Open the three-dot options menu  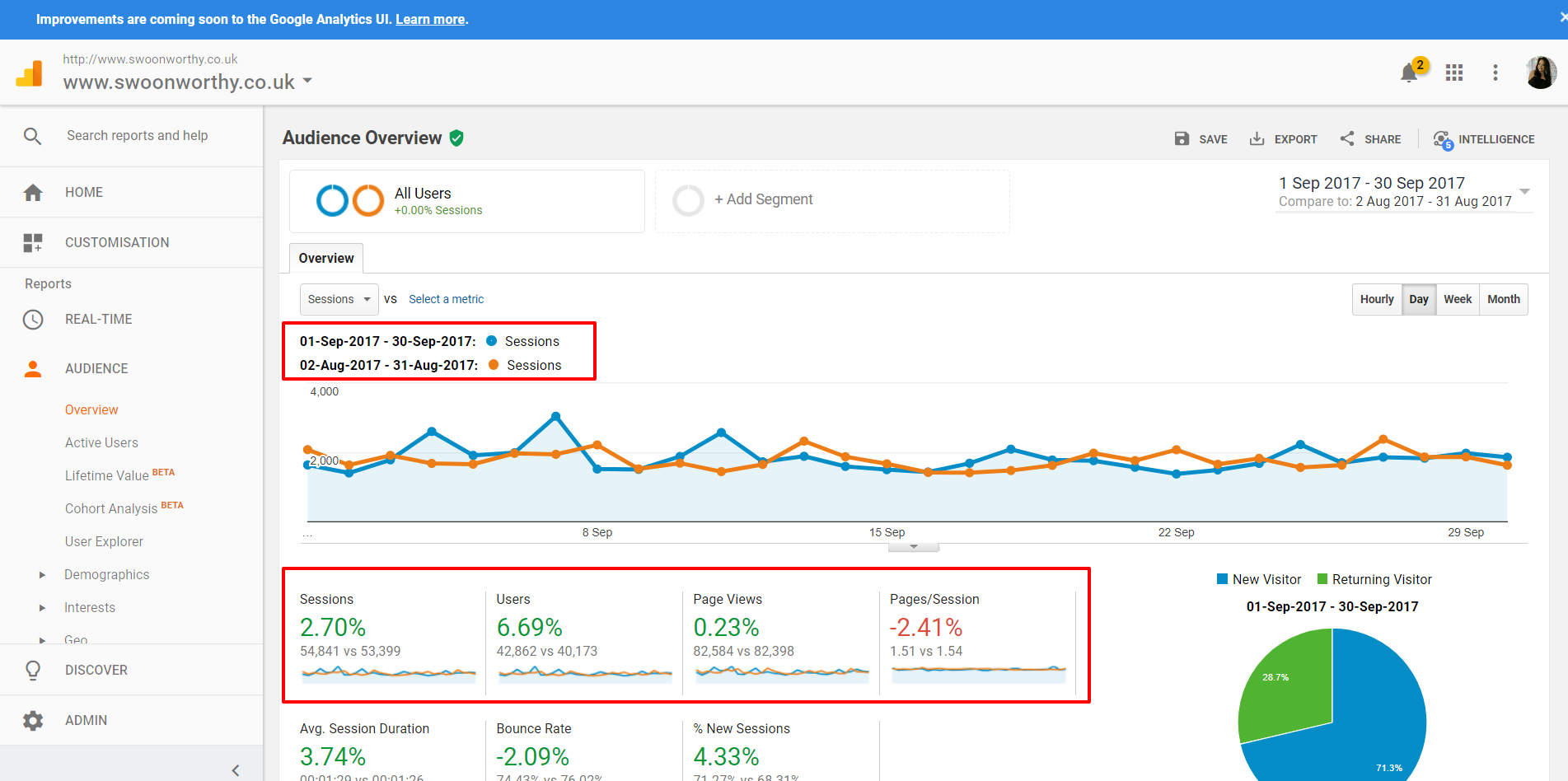coord(1495,73)
